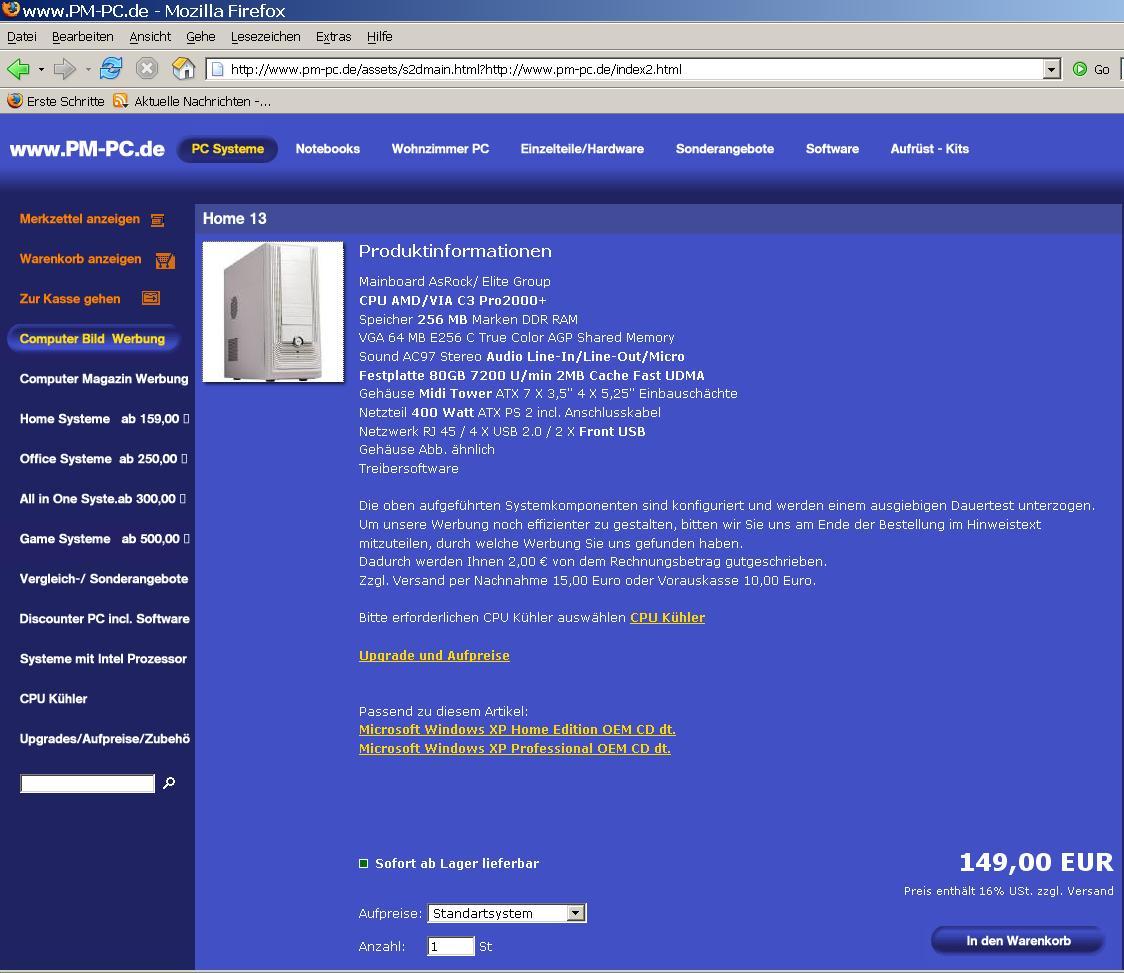Open the Datei menu
The width and height of the screenshot is (1124, 973).
(22, 37)
